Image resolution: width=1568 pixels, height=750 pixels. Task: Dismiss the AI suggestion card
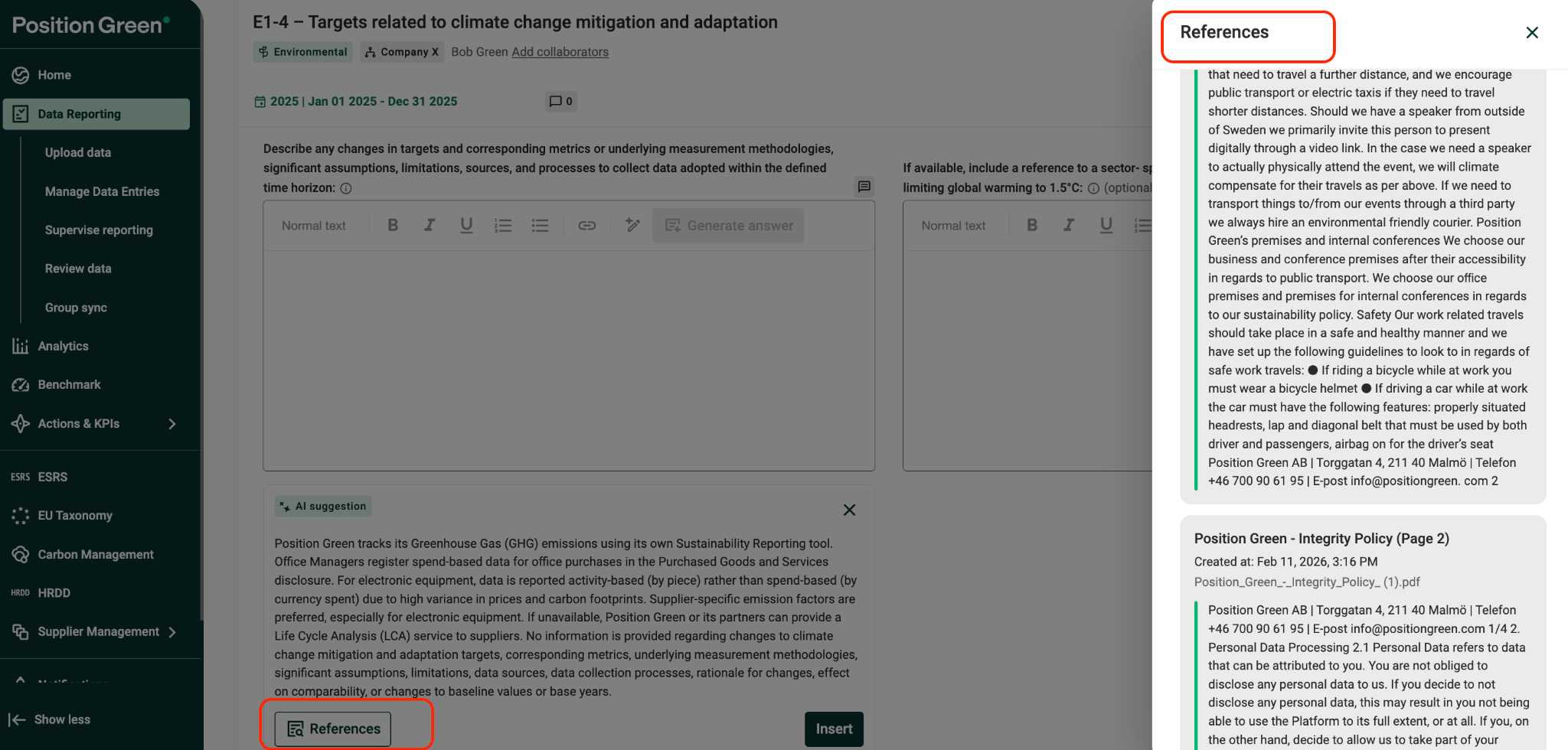coord(849,510)
